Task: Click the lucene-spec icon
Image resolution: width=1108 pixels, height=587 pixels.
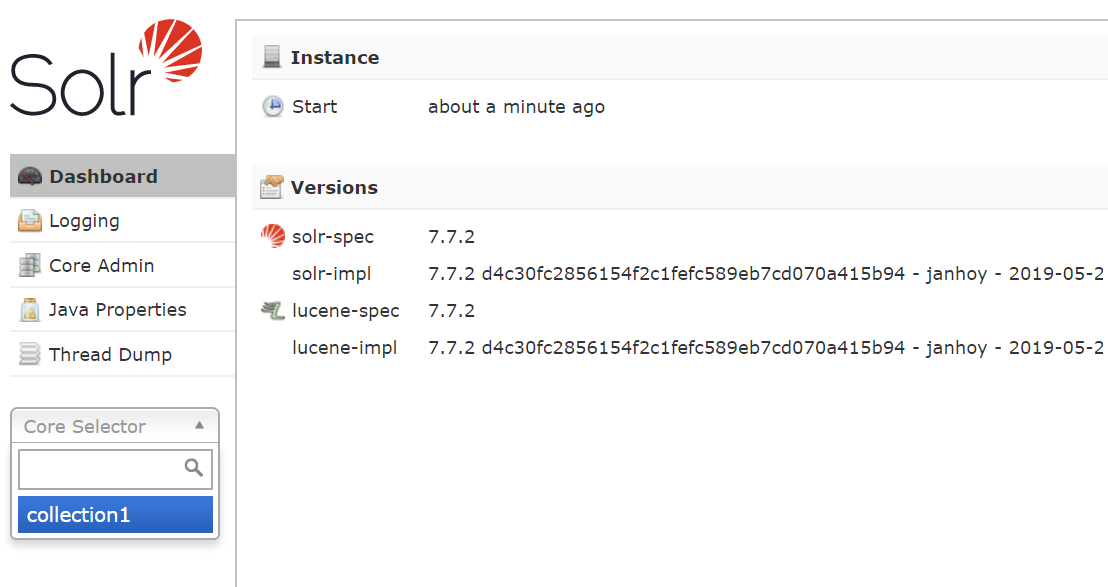Action: [272, 311]
